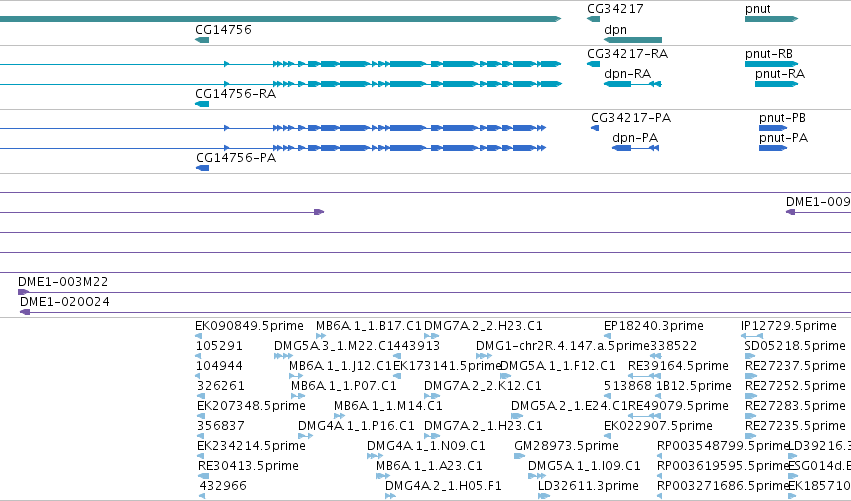The width and height of the screenshot is (851, 501).
Task: Click the DME1-003M22 BAC label
Action: point(63,282)
